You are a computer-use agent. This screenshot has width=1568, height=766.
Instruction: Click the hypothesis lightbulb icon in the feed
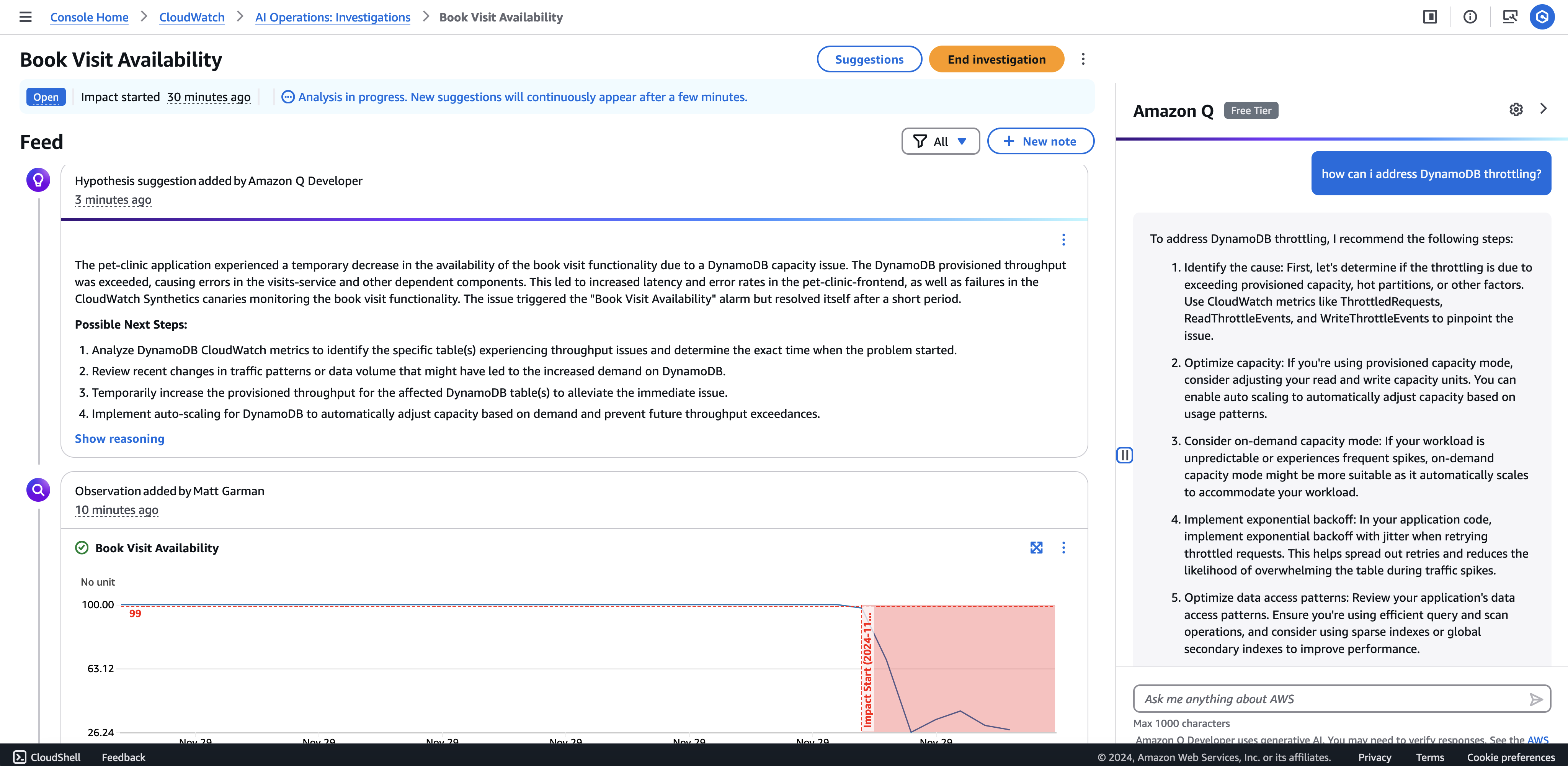[x=38, y=180]
